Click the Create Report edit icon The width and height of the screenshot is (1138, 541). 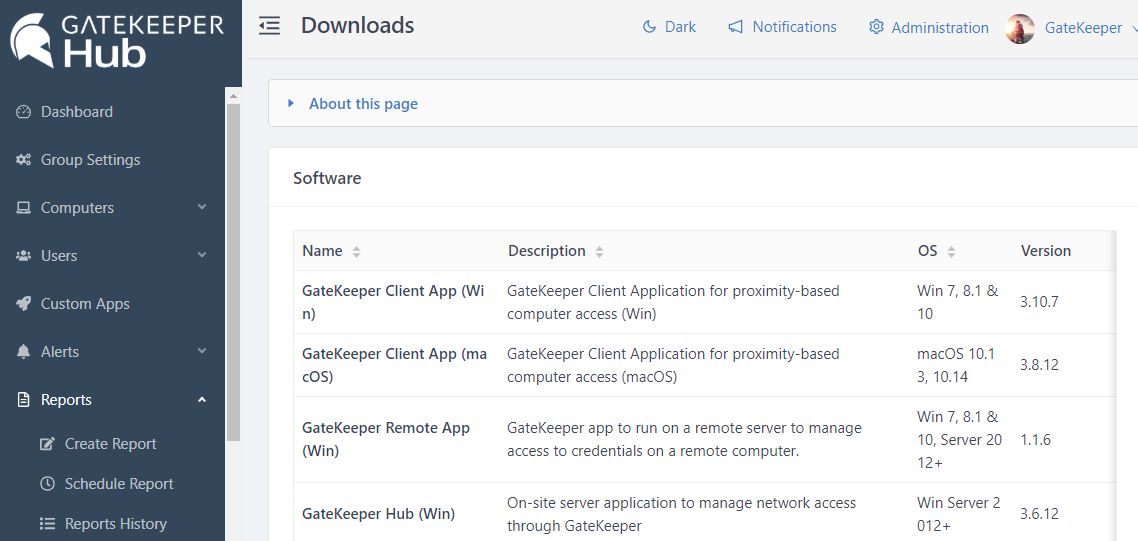point(47,444)
